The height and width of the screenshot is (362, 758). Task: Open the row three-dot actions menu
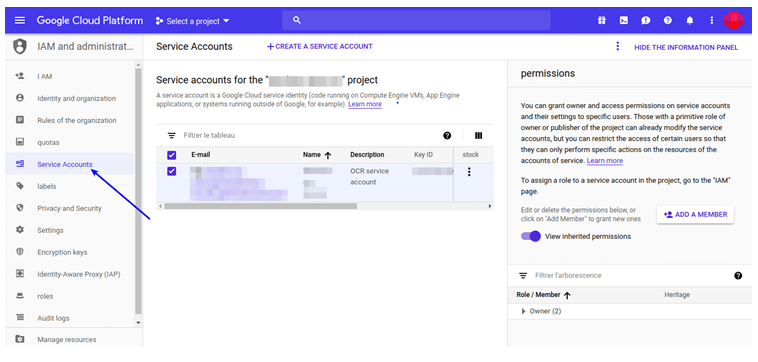[469, 172]
